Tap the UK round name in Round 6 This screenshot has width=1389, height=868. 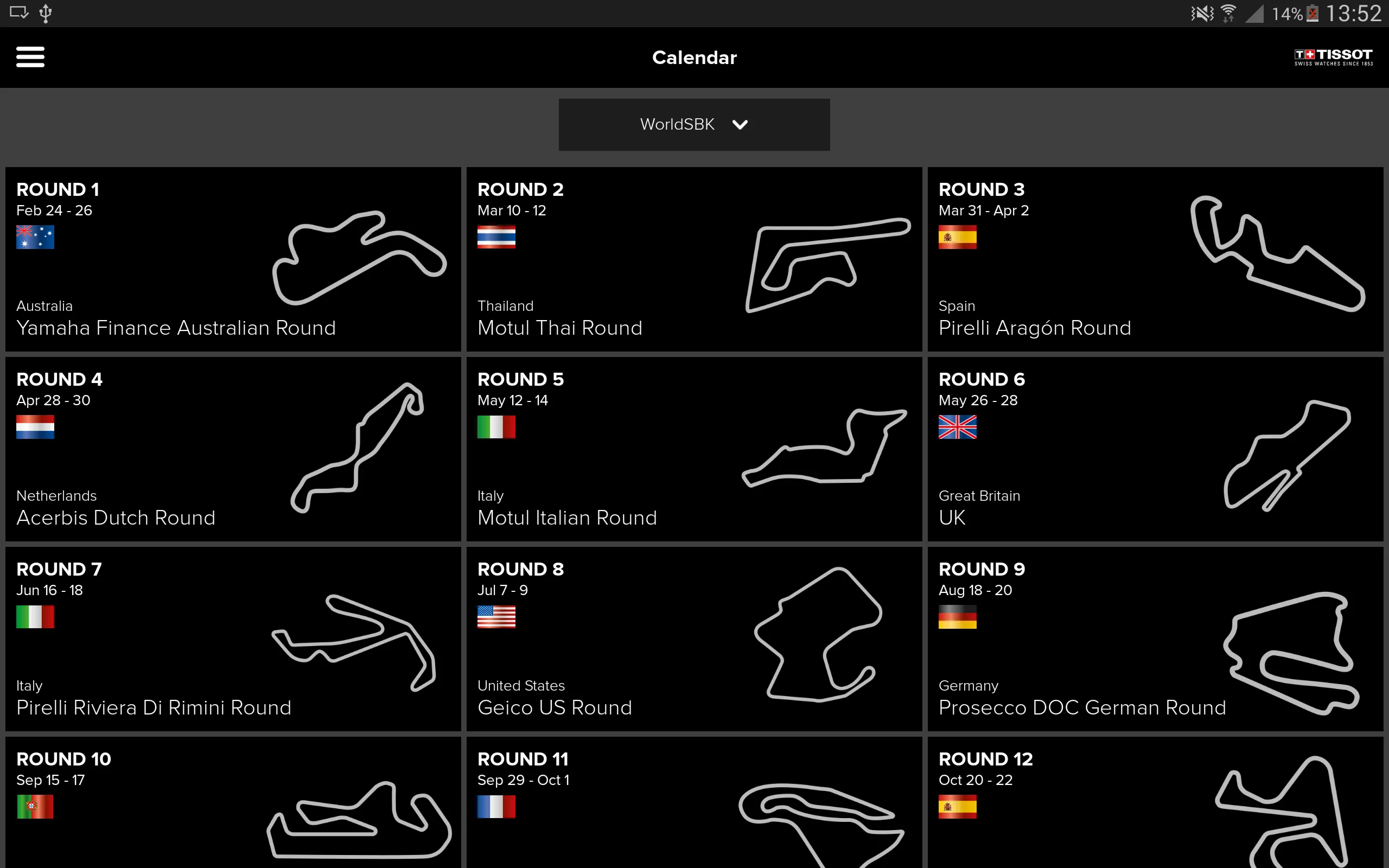[952, 518]
